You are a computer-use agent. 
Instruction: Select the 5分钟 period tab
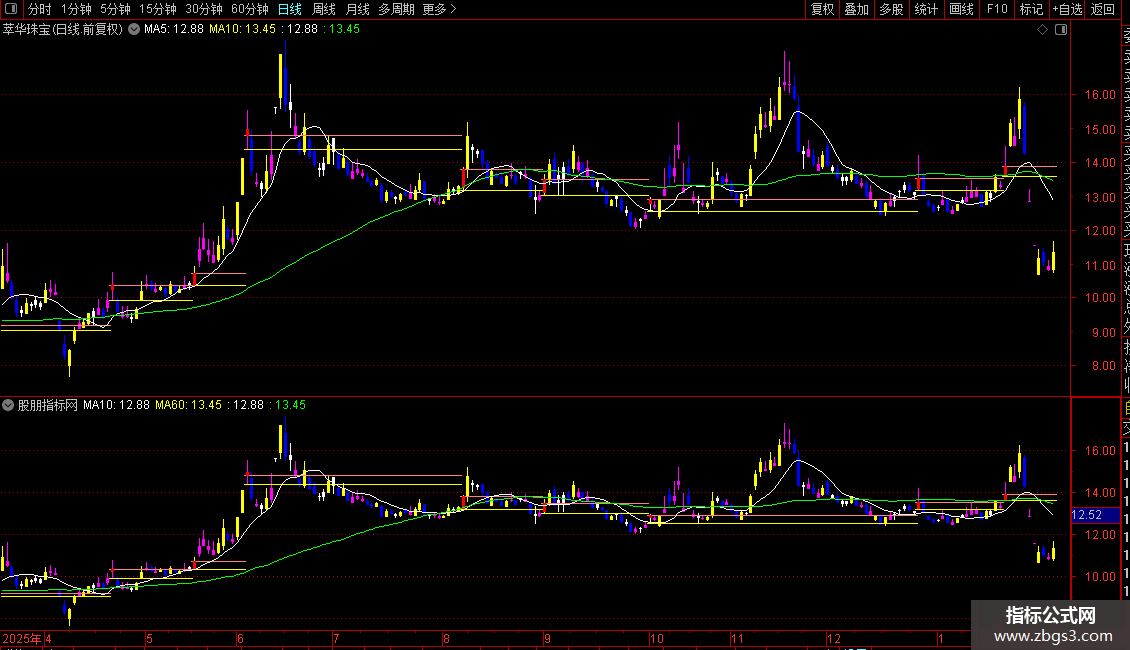[x=115, y=9]
